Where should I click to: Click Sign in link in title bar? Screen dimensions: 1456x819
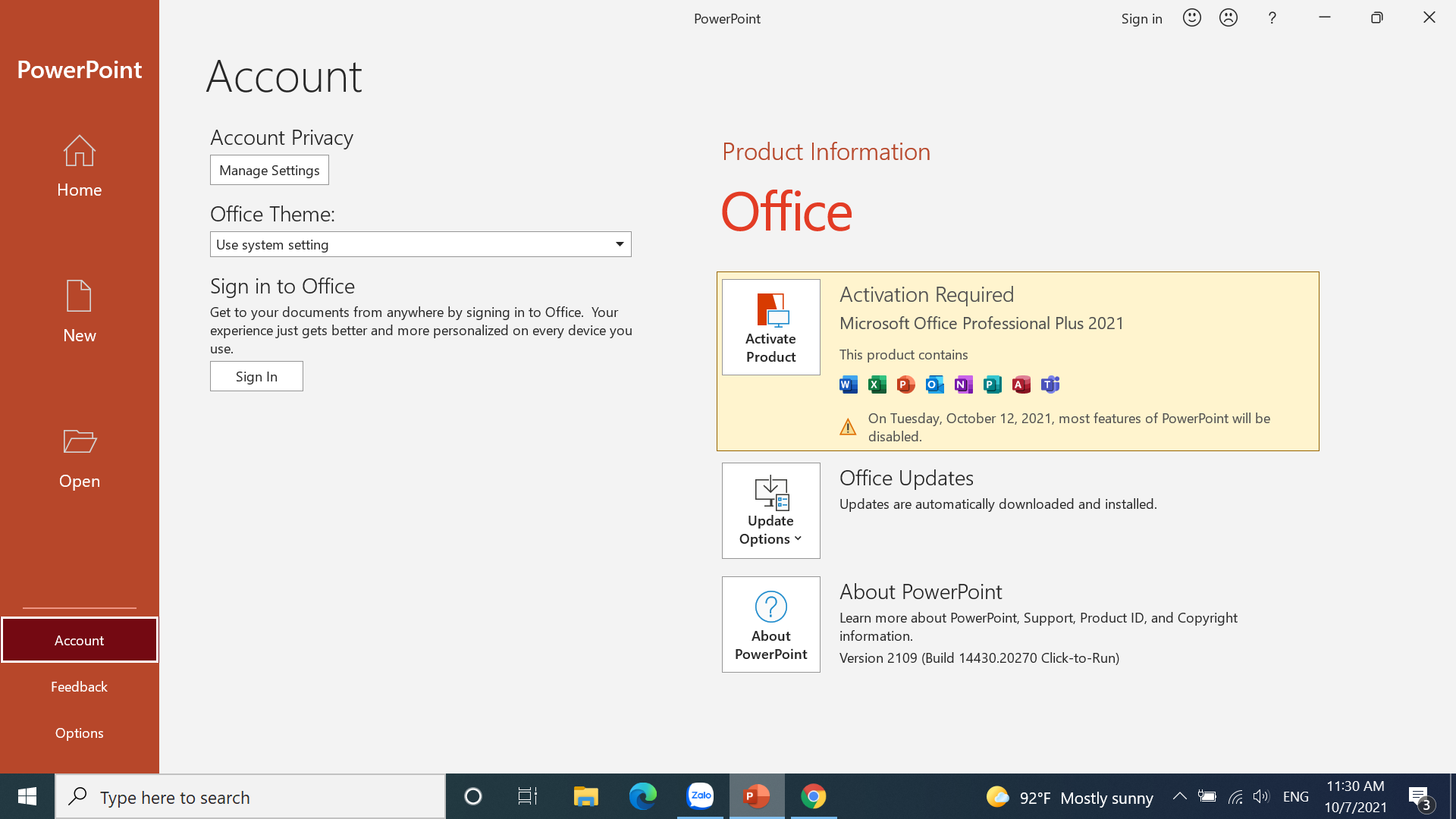(1141, 18)
